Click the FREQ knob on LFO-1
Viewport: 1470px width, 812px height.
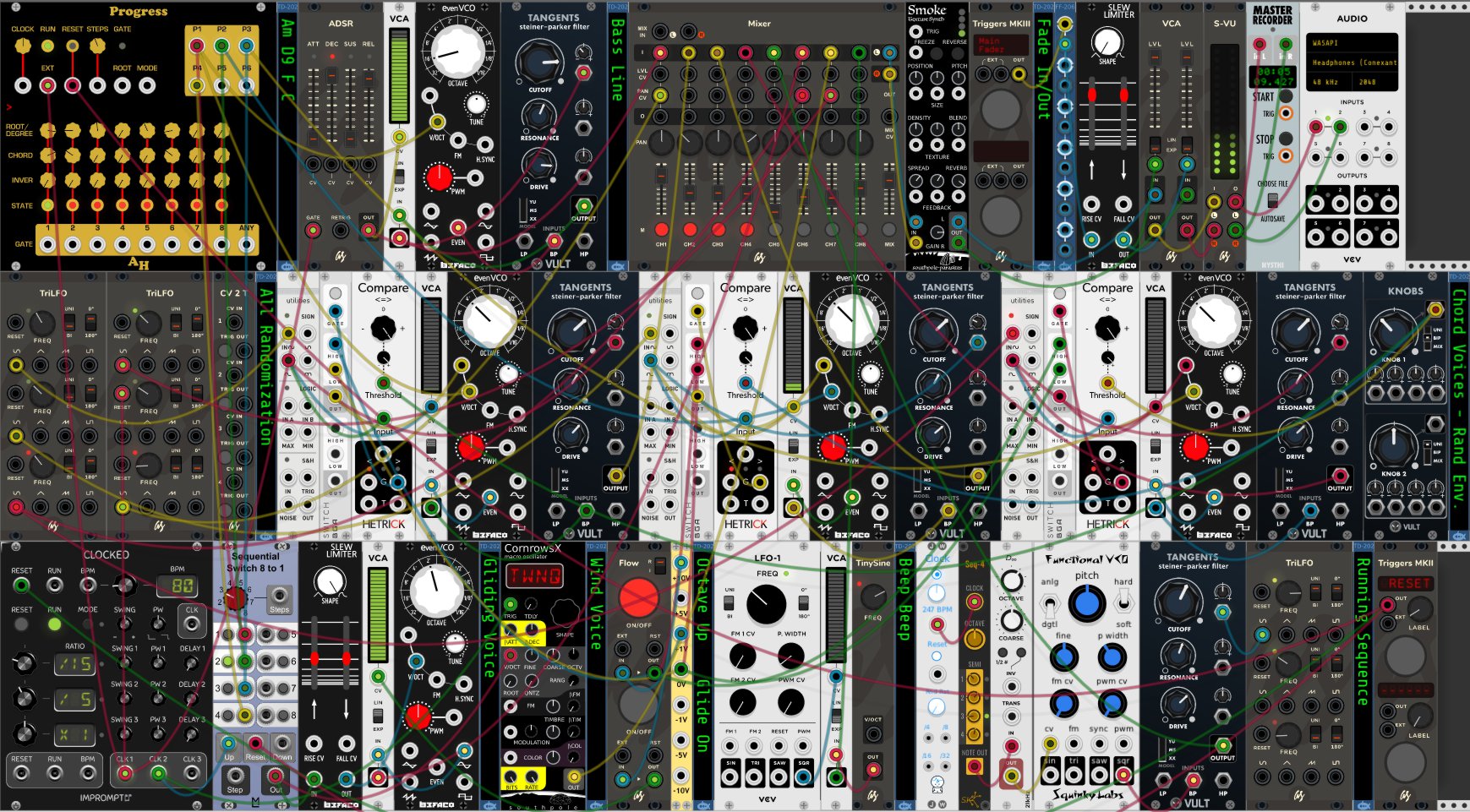(766, 605)
